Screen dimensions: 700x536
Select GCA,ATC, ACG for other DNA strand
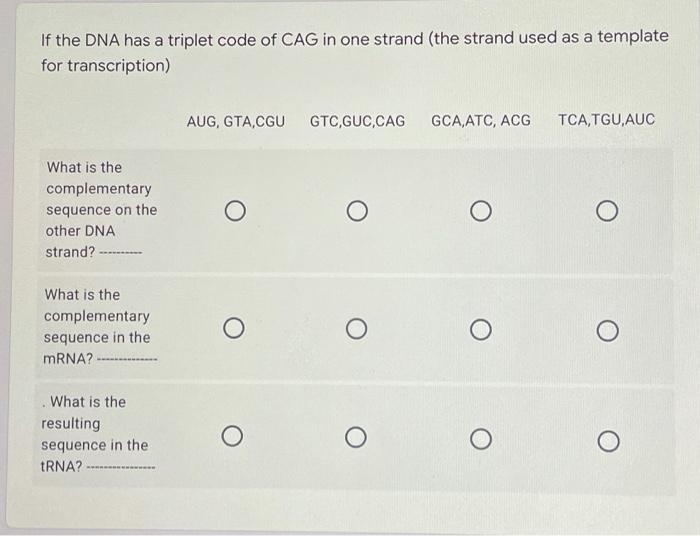(x=481, y=211)
